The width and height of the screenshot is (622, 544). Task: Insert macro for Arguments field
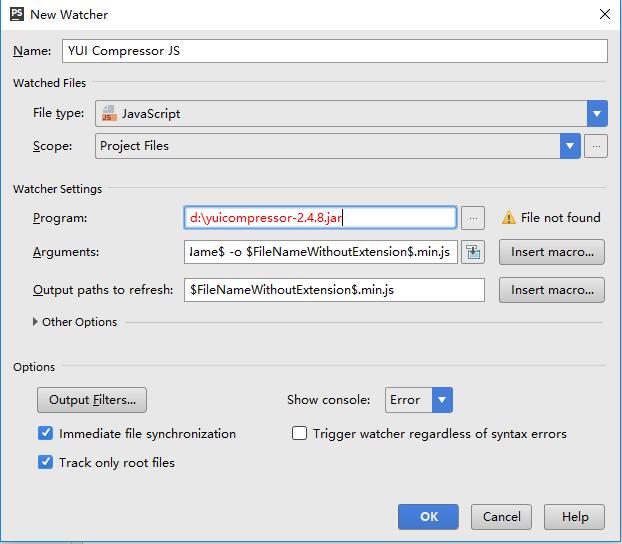(552, 252)
